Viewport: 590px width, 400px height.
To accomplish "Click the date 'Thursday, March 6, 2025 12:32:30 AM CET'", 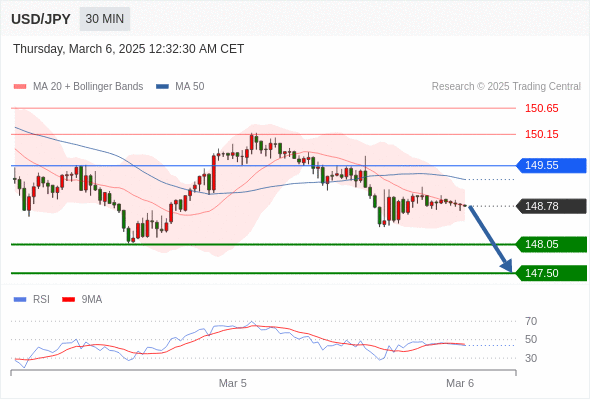I will click(x=128, y=49).
